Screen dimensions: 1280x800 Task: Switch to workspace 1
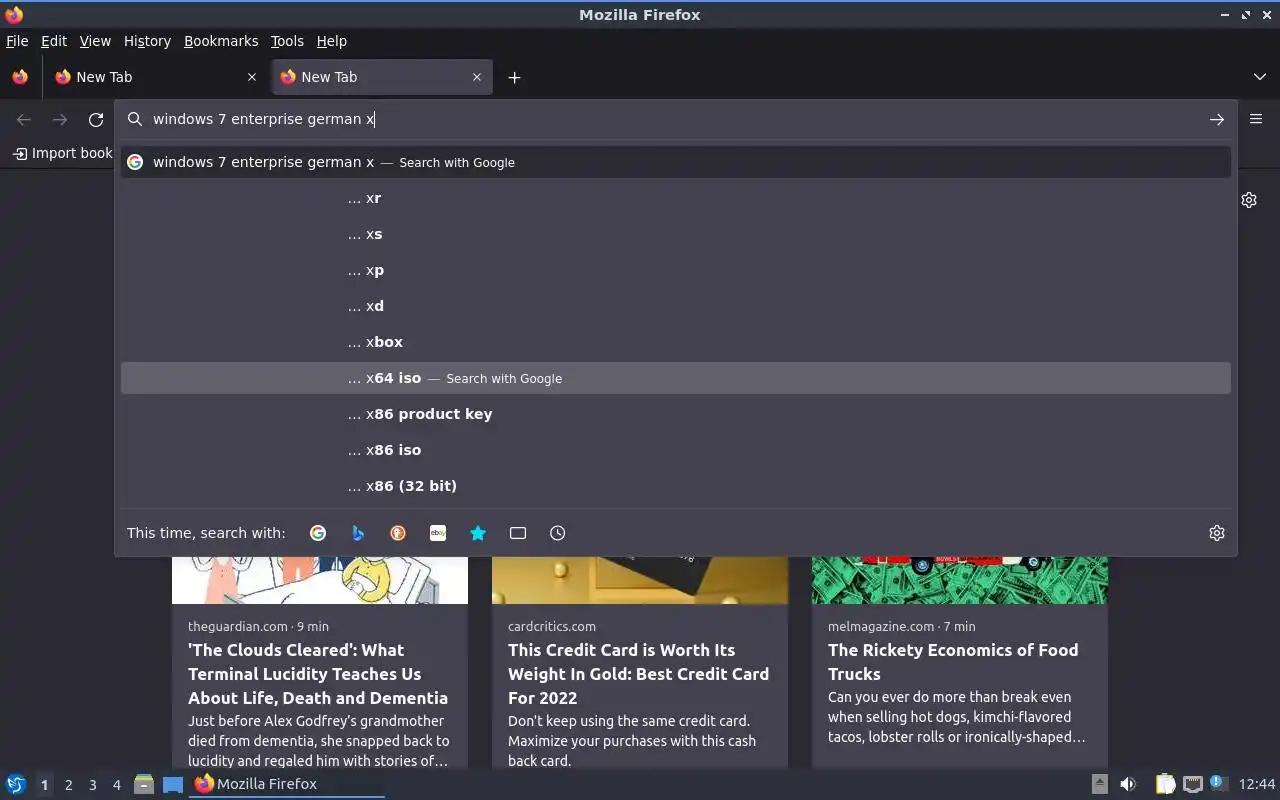pyautogui.click(x=44, y=785)
